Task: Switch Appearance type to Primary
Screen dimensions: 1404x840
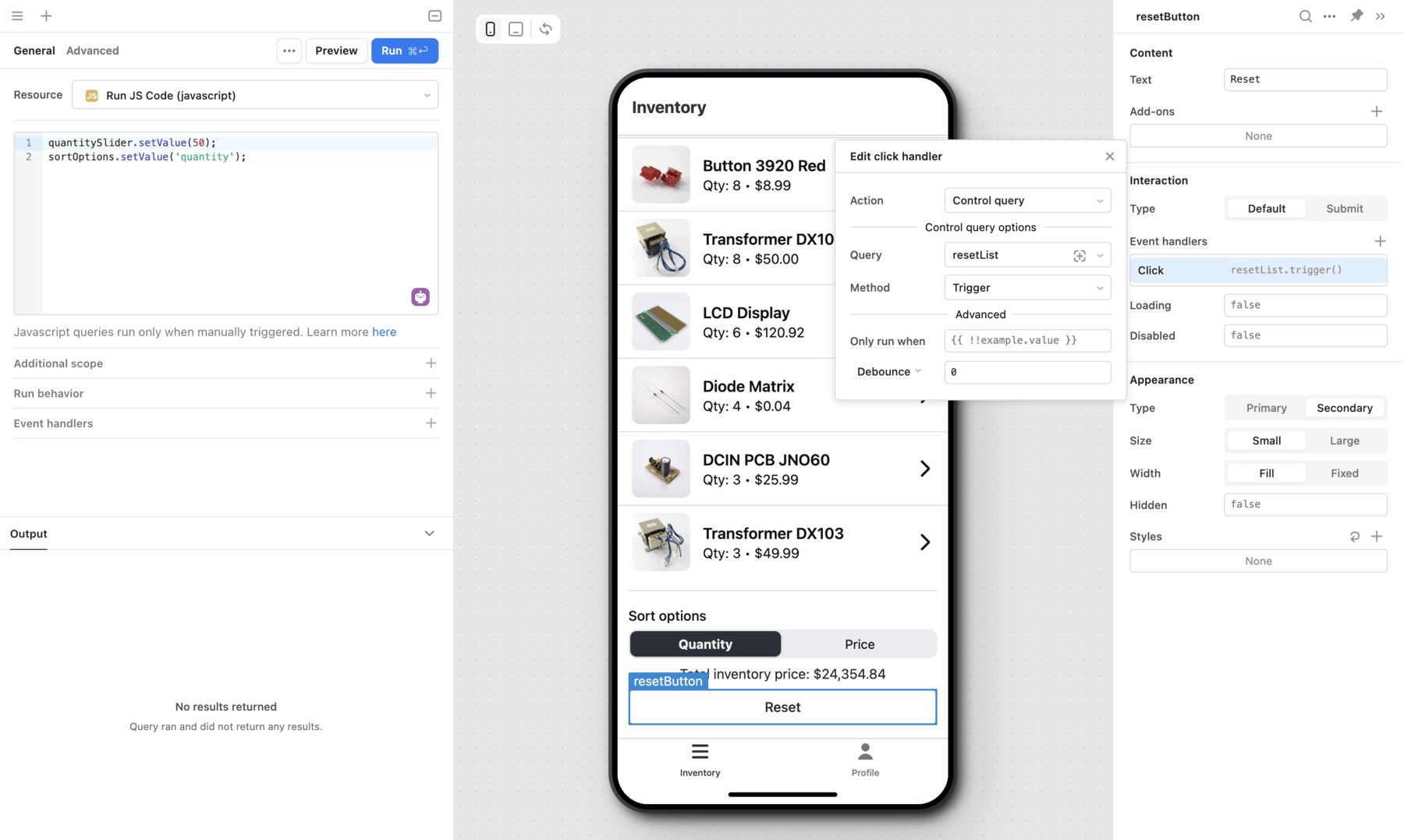Action: 1266,408
